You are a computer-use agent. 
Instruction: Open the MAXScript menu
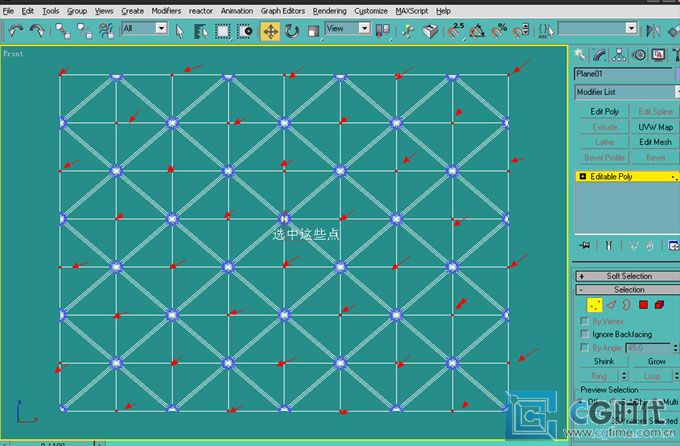tap(412, 11)
